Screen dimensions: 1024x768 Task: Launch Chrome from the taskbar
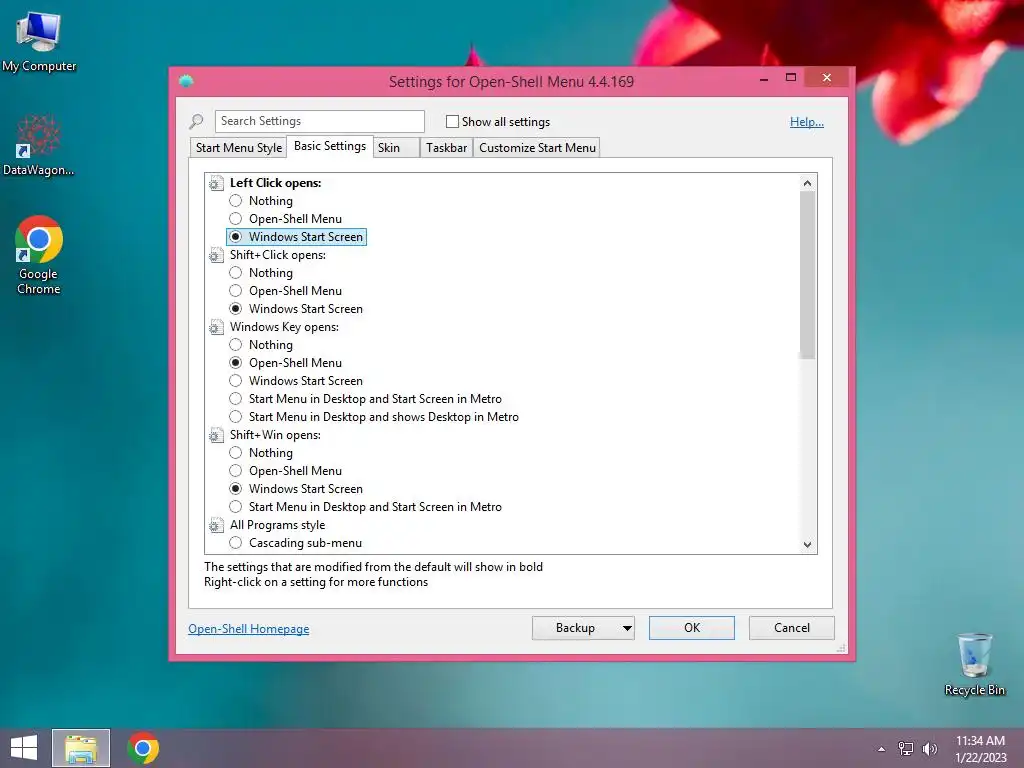[143, 748]
